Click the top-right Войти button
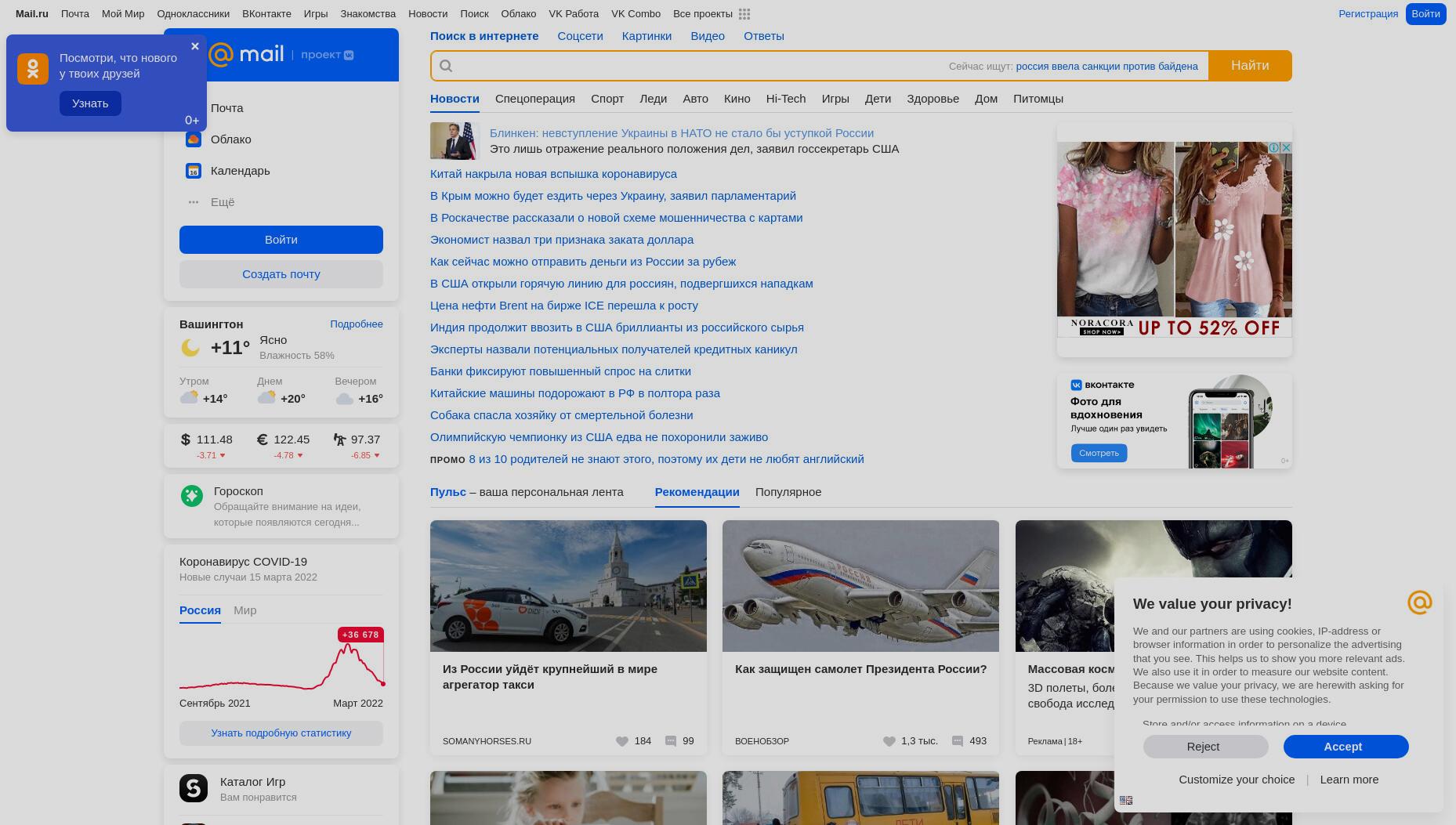 pos(1425,14)
